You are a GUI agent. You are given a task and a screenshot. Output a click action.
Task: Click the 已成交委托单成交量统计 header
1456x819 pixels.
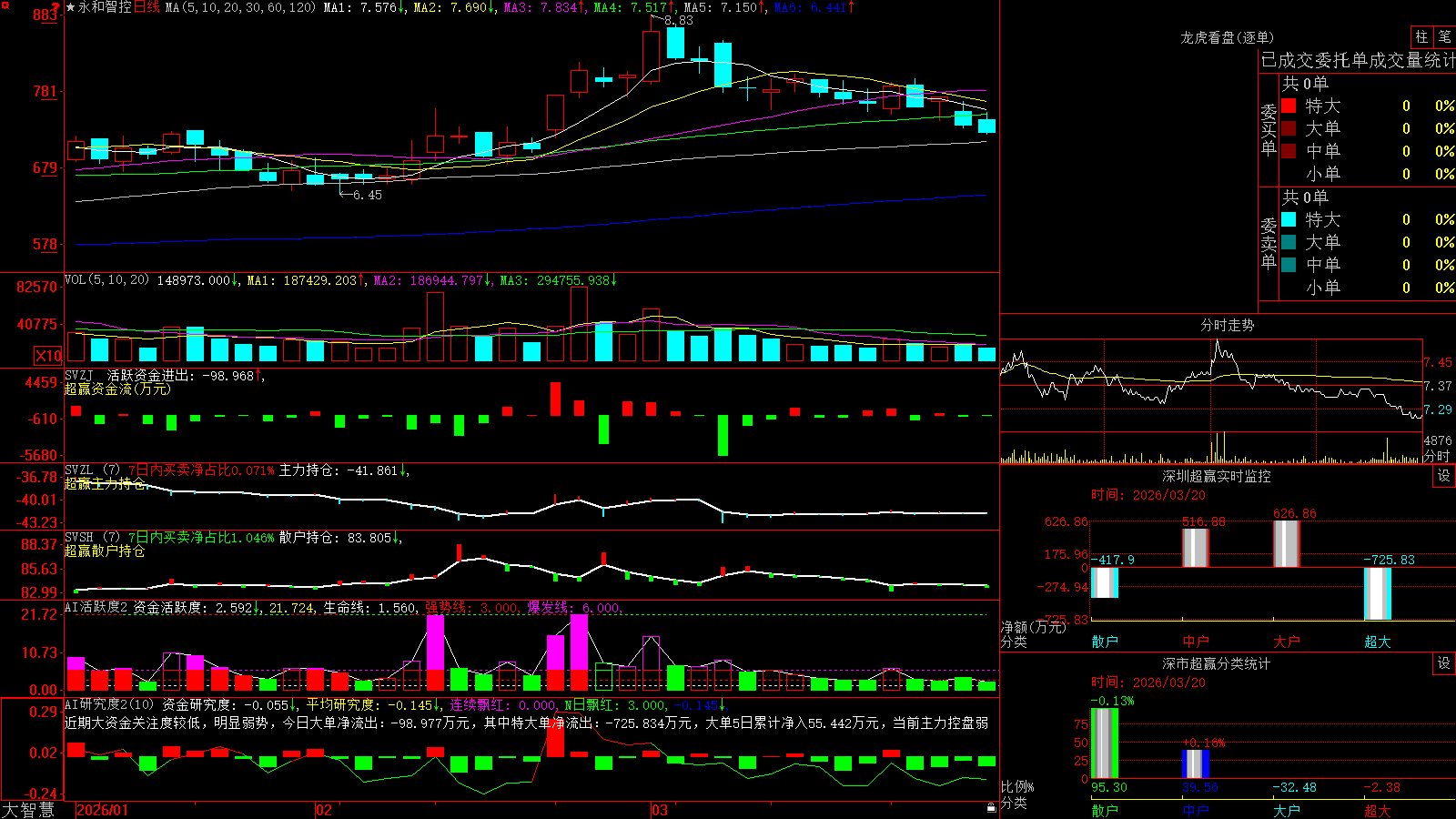[1358, 61]
